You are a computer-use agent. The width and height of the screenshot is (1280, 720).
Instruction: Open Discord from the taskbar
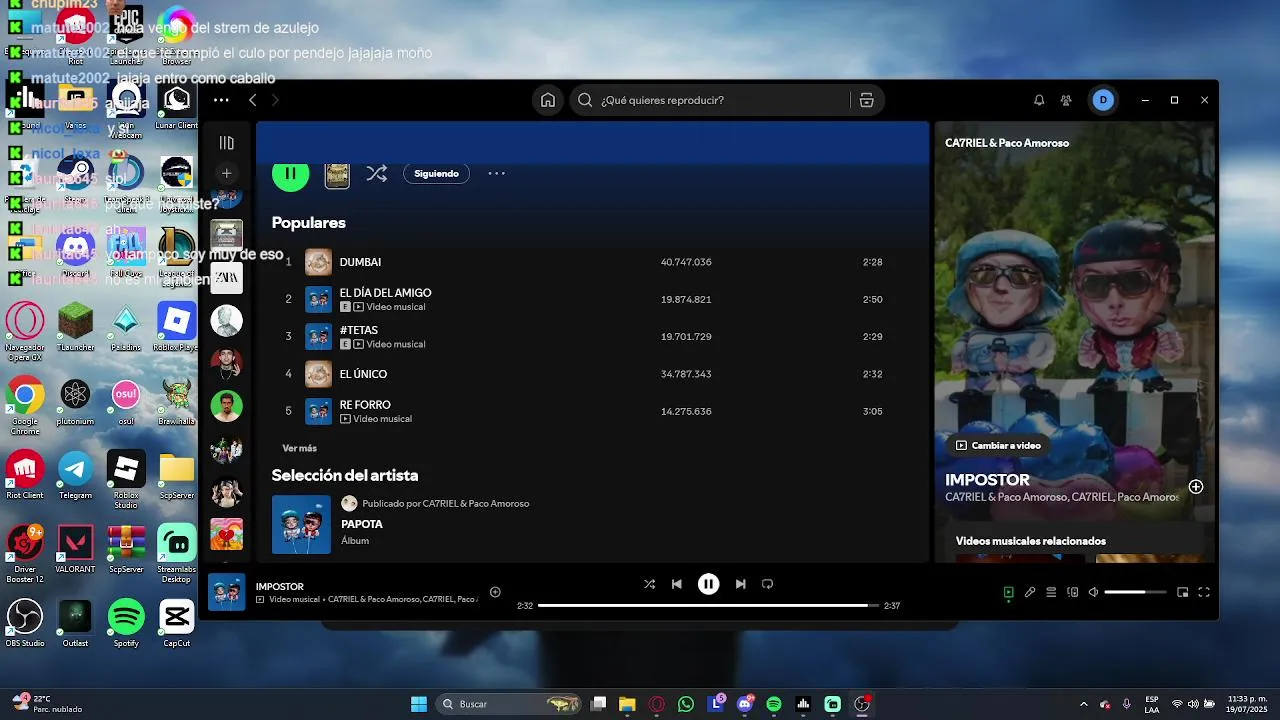[x=744, y=704]
